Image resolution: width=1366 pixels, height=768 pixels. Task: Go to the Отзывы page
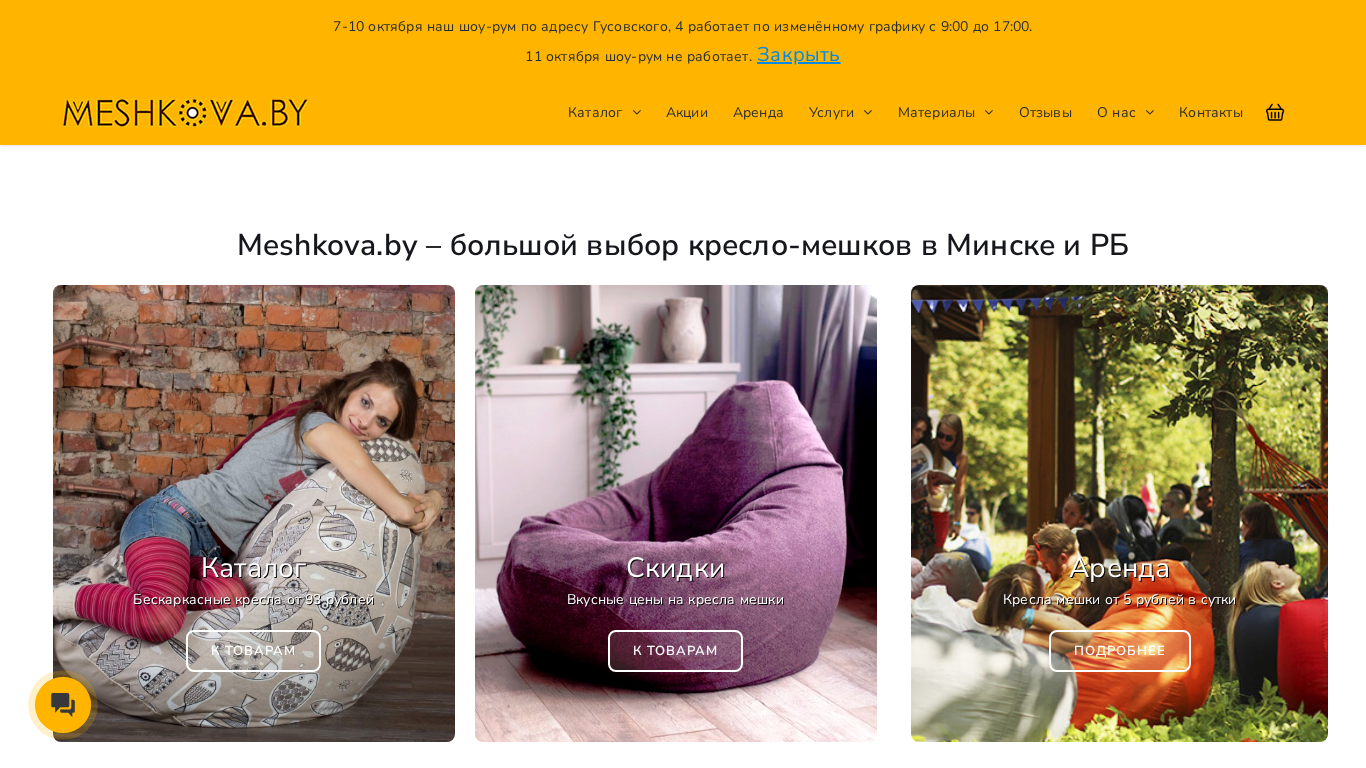(1045, 112)
